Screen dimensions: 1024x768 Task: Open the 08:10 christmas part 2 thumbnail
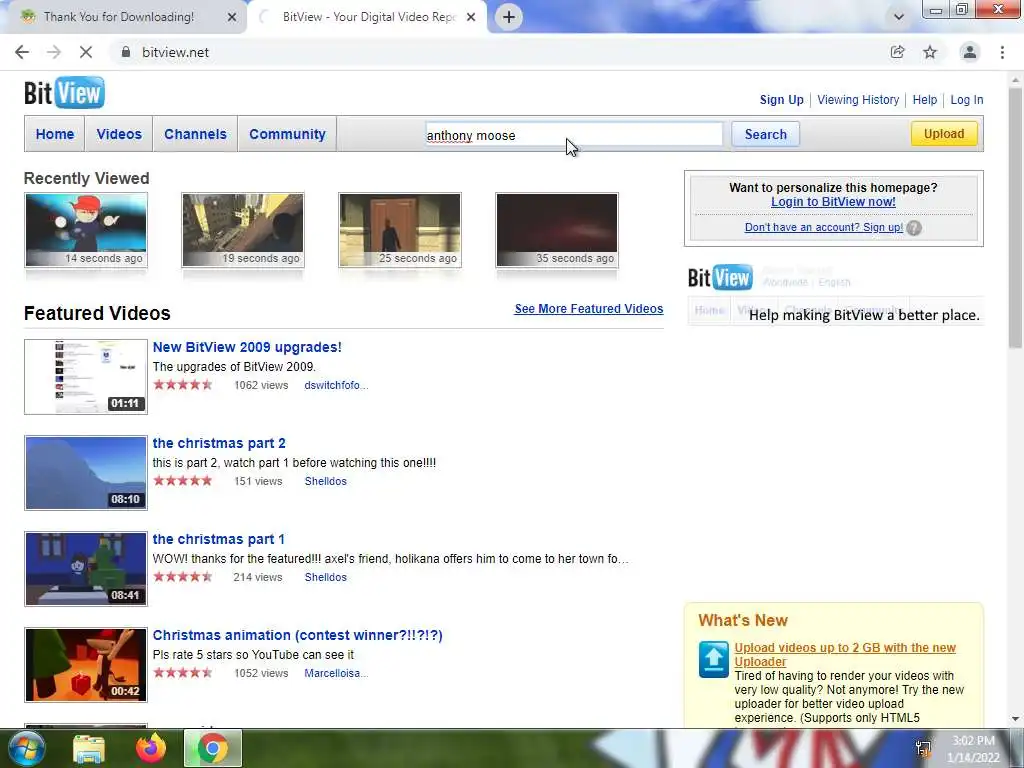point(86,473)
